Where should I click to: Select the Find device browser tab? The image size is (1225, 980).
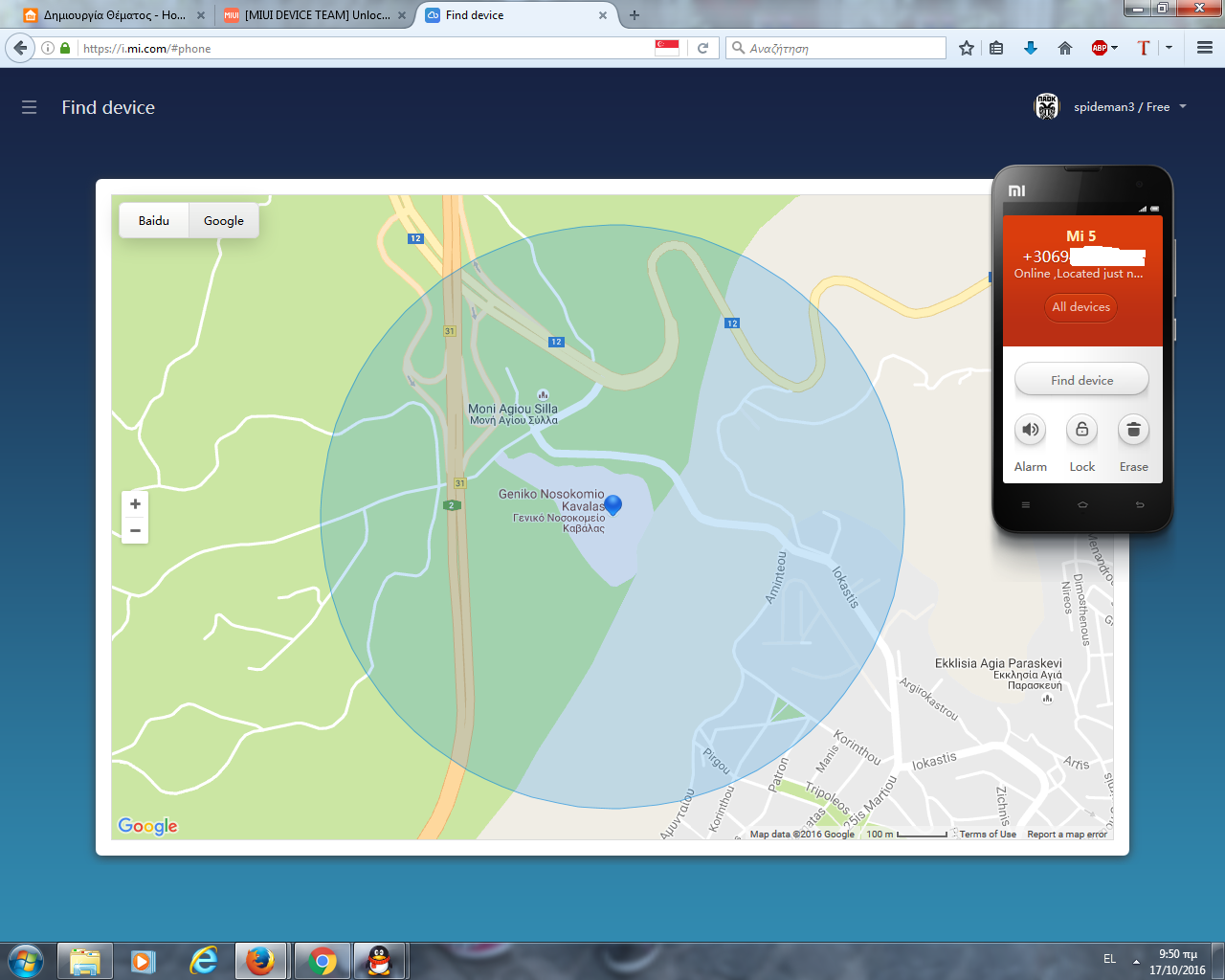[x=517, y=15]
